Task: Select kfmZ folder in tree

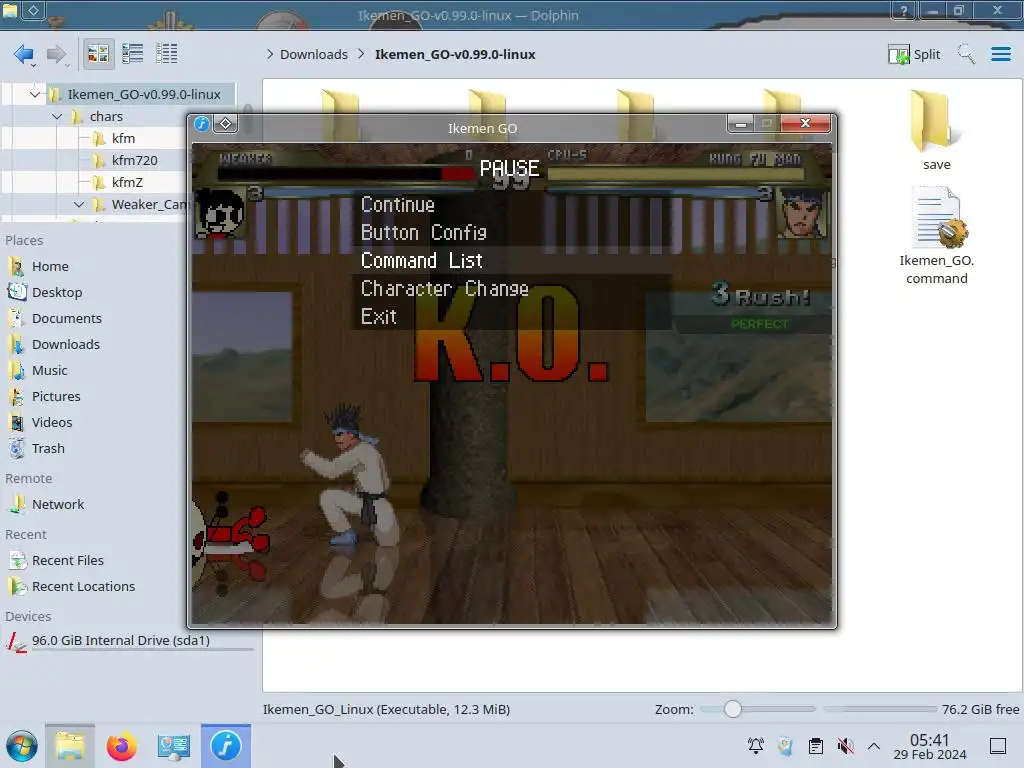Action: pos(127,182)
